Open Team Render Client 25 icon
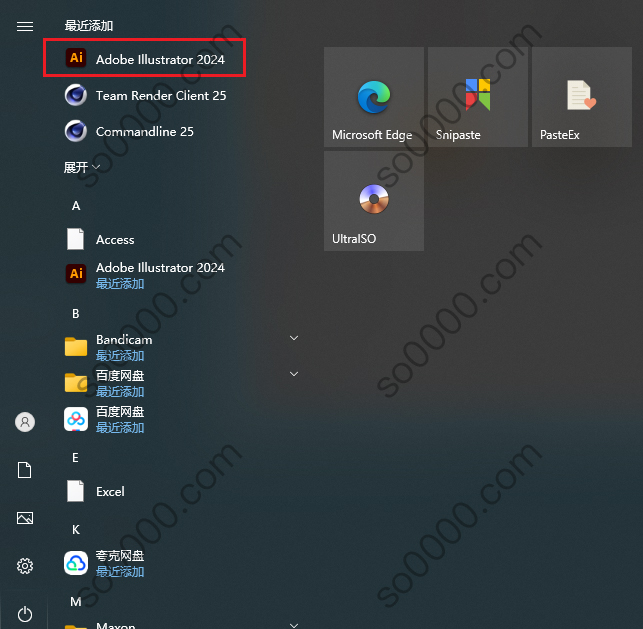The width and height of the screenshot is (643, 629). coord(76,95)
